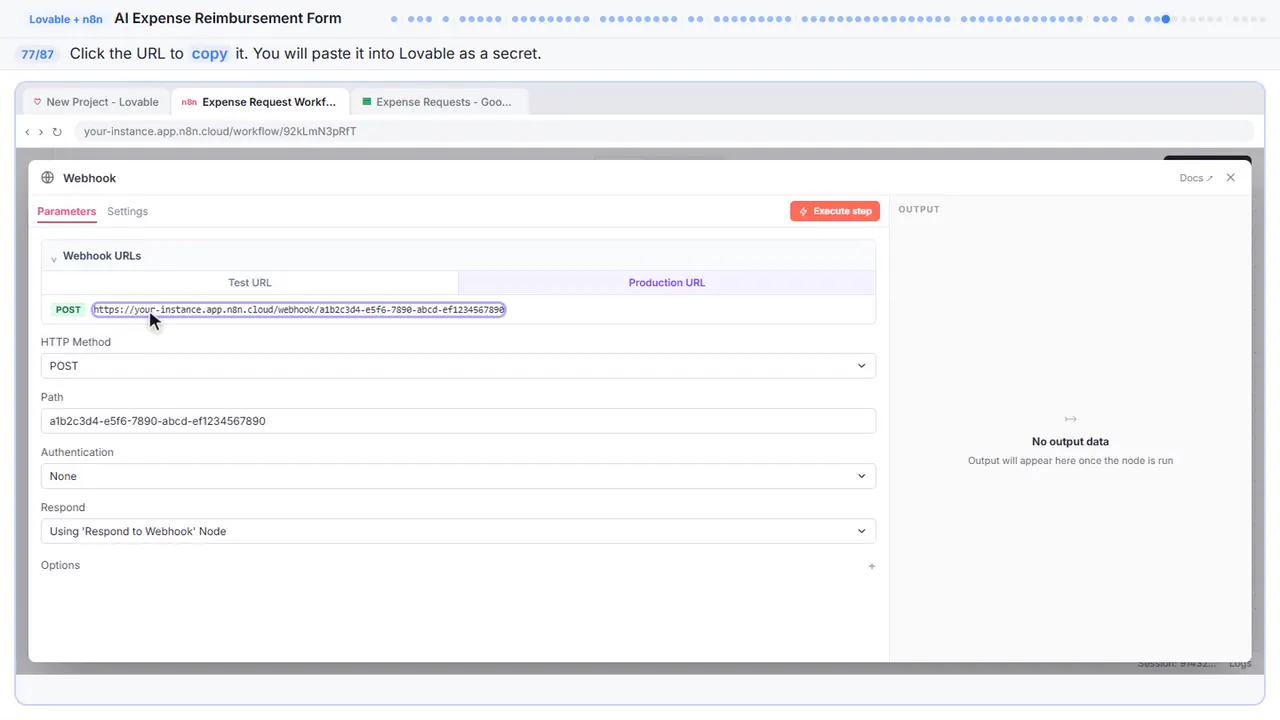This screenshot has height=720, width=1280.
Task: Open the Expense Requests Google Sheets tab
Action: coord(438,102)
